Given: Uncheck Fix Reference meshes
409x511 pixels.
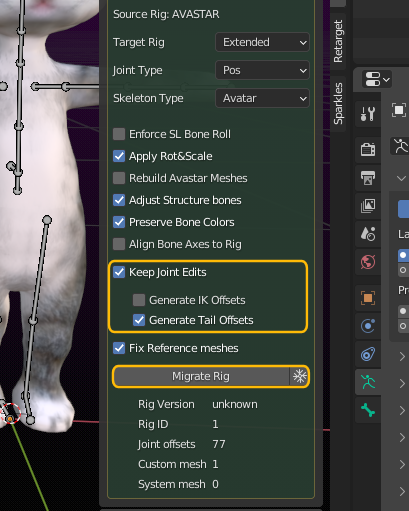Looking at the screenshot, I should (119, 348).
